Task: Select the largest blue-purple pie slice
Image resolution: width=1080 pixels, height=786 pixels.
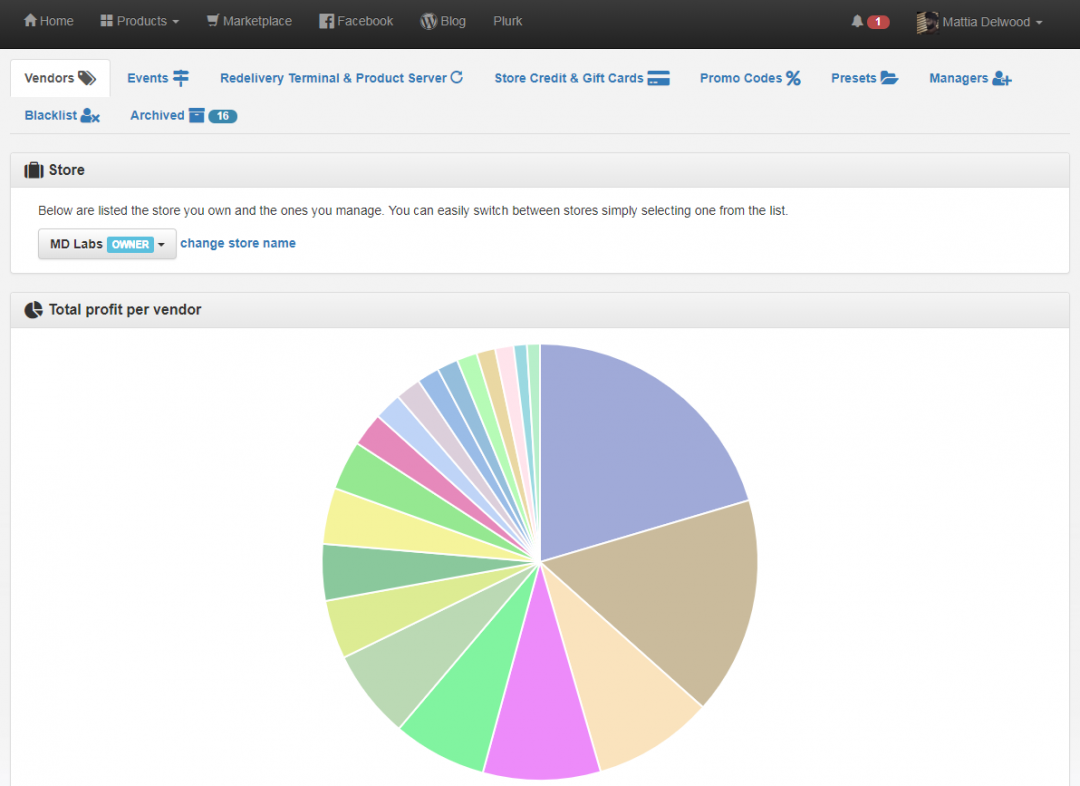Action: coord(630,440)
